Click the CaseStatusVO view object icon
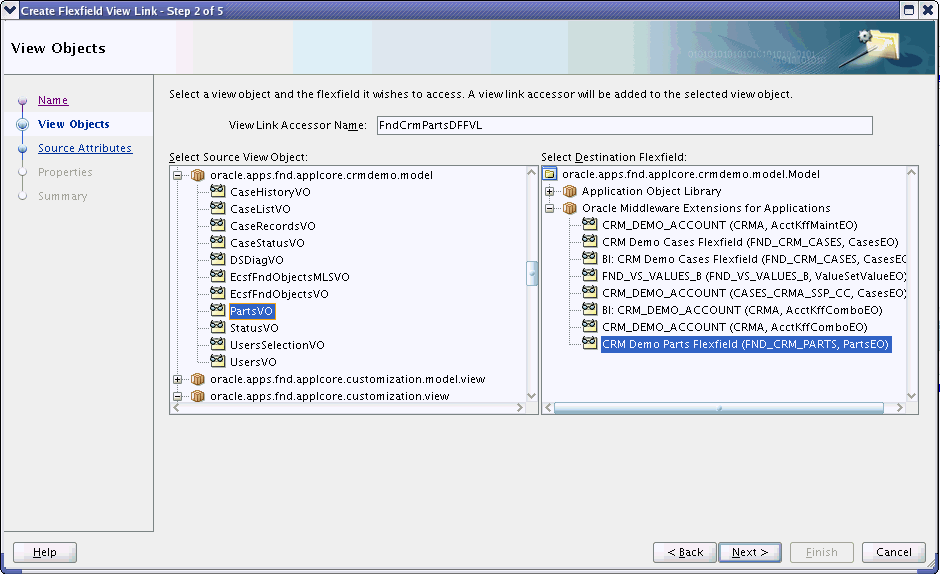Image resolution: width=940 pixels, height=574 pixels. [218, 242]
